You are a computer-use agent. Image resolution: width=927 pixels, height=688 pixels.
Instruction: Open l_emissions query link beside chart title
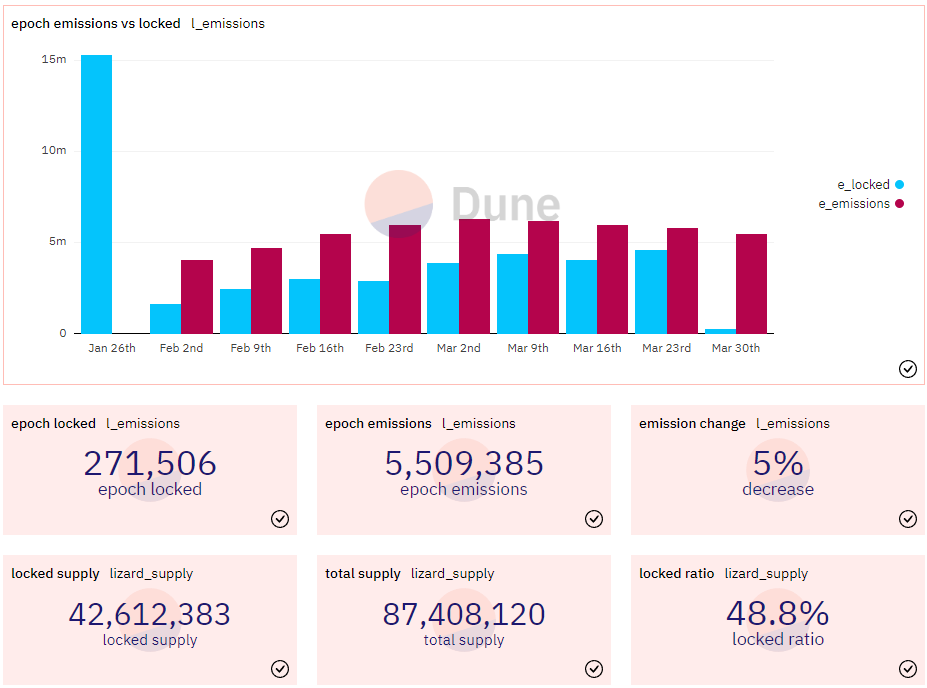point(228,24)
